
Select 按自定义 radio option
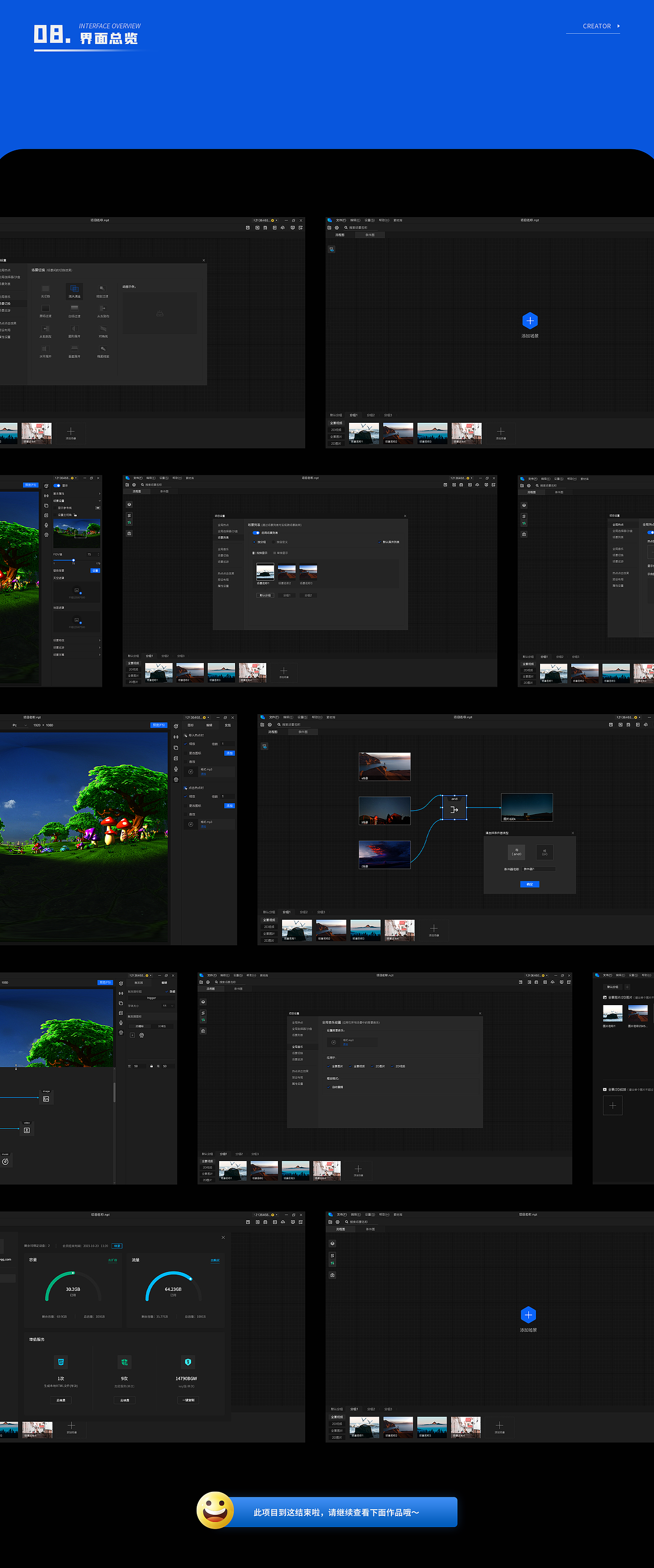coord(281,542)
